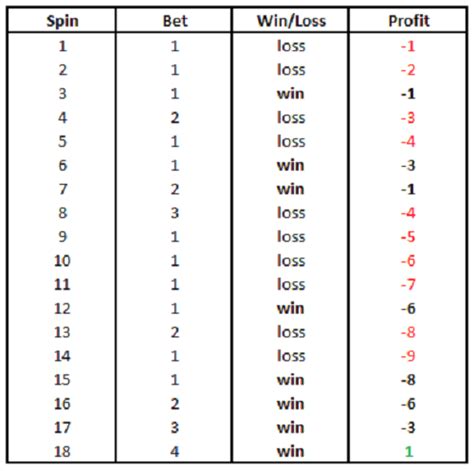Click spin number 18 cell
The height and width of the screenshot is (471, 474).
tap(62, 452)
